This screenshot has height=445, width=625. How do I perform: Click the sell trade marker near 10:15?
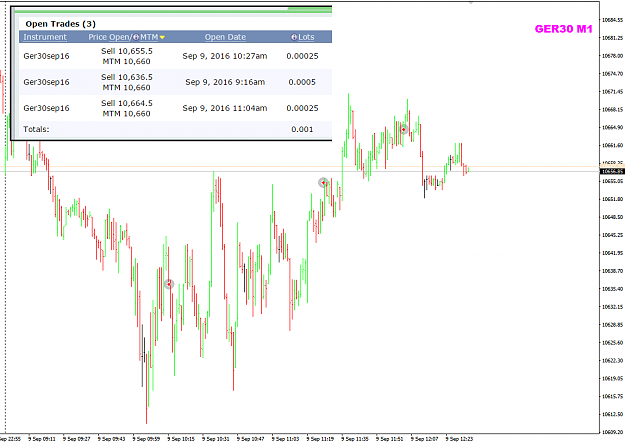point(169,284)
